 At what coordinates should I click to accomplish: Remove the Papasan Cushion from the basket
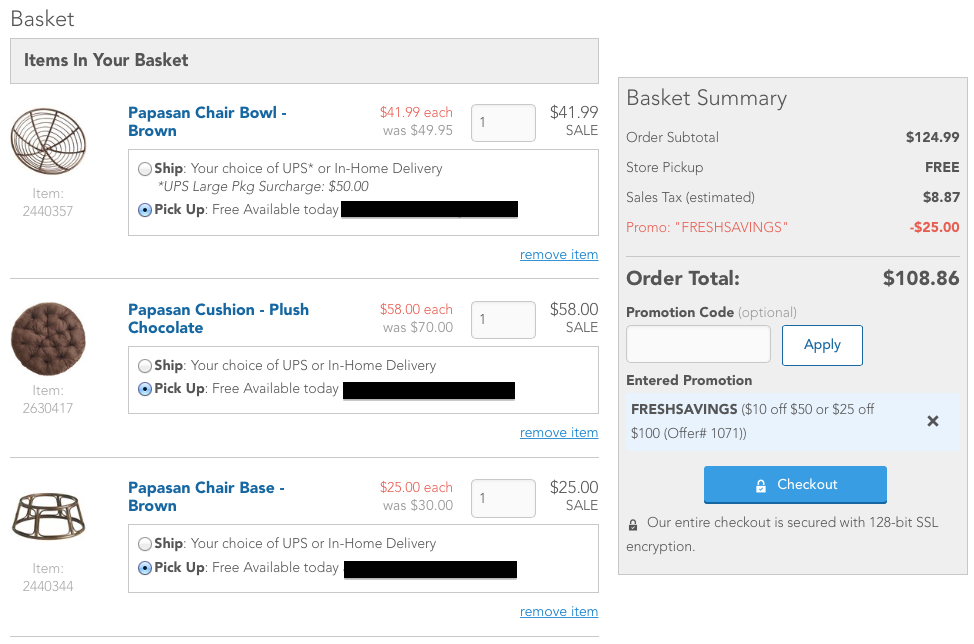point(558,432)
